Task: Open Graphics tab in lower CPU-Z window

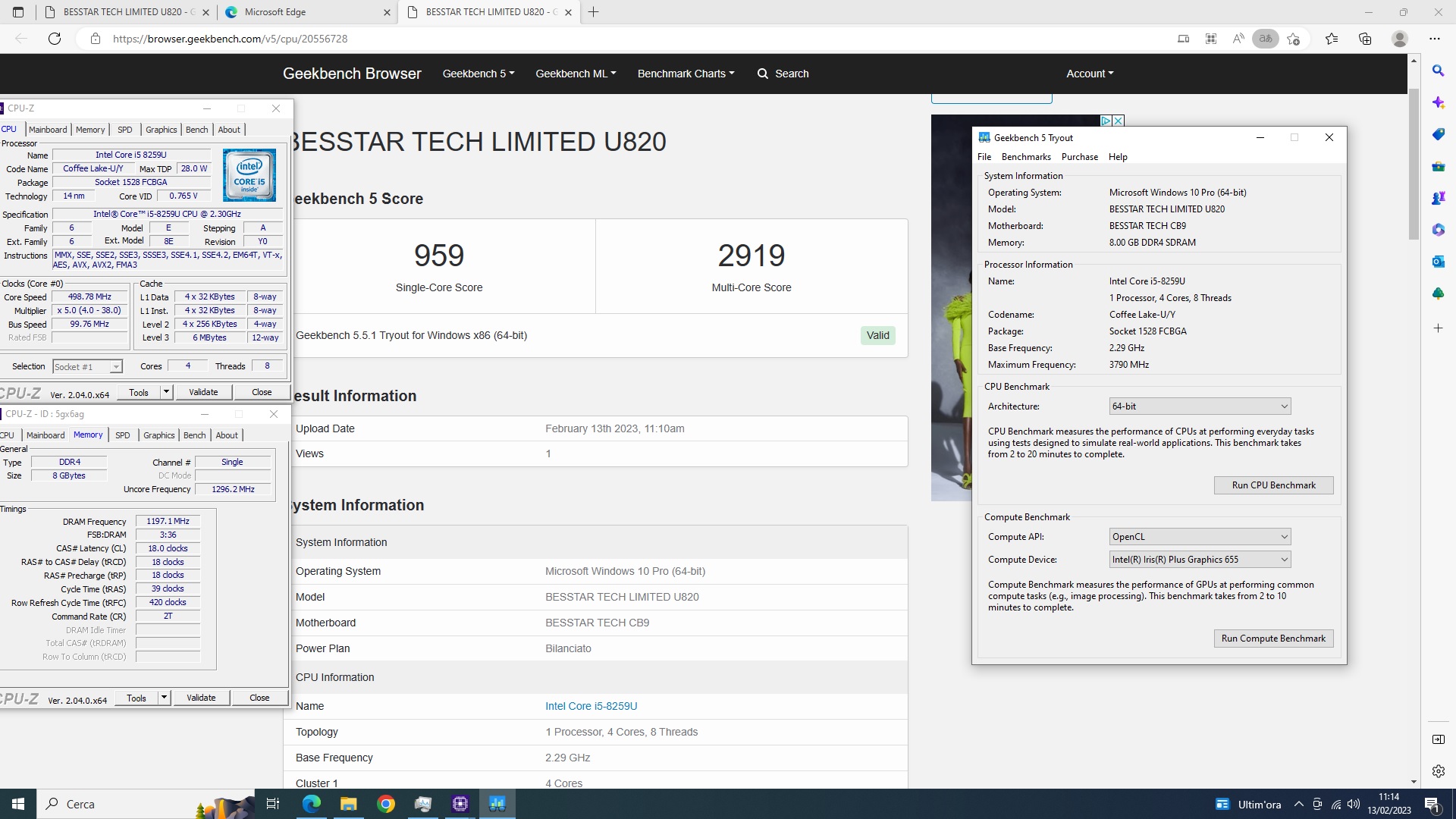Action: pyautogui.click(x=159, y=435)
